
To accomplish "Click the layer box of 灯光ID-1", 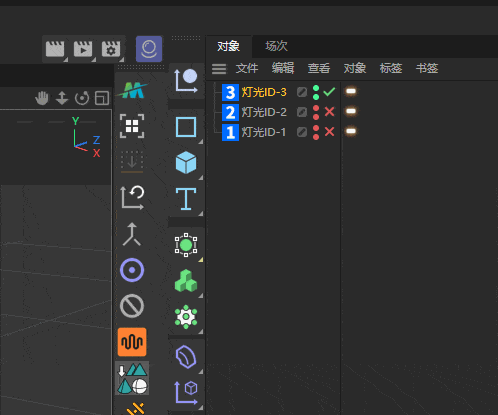I will 302,132.
